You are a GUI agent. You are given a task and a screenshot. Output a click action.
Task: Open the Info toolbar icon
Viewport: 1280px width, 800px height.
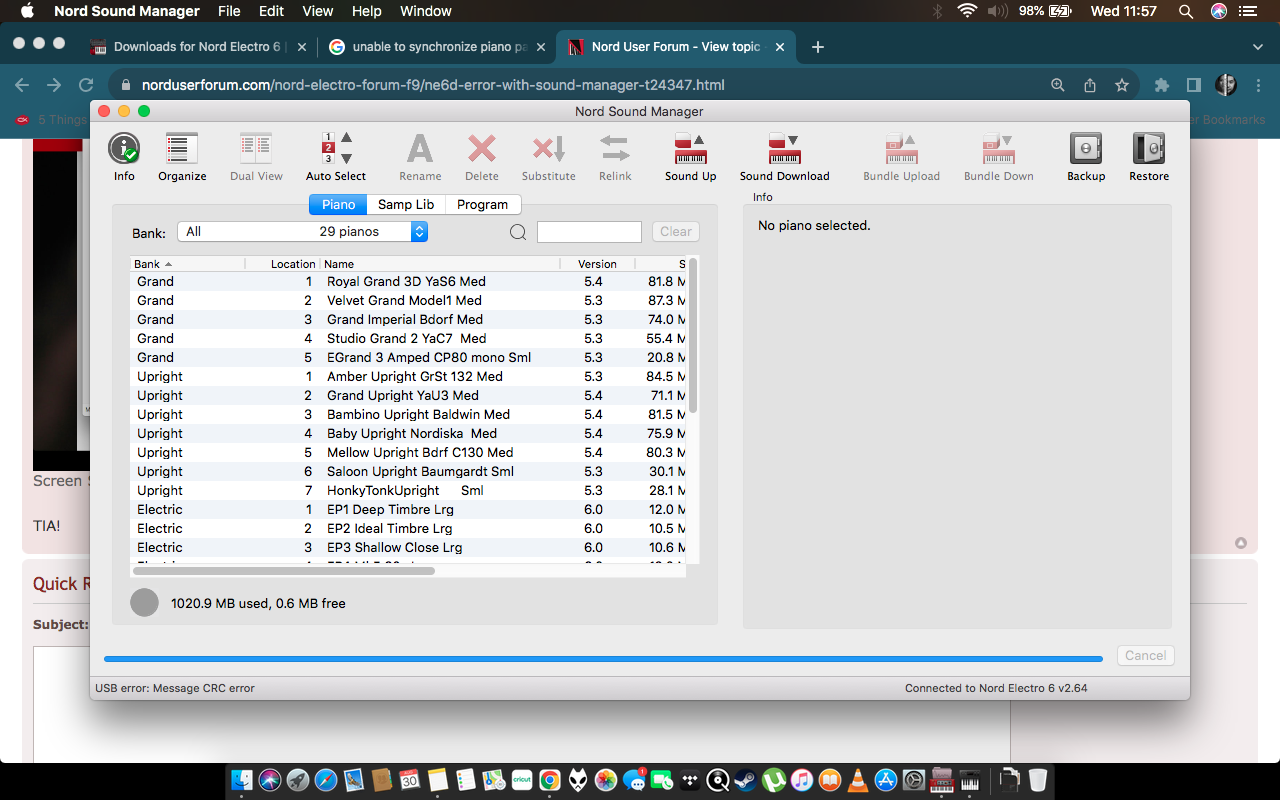[x=124, y=149]
